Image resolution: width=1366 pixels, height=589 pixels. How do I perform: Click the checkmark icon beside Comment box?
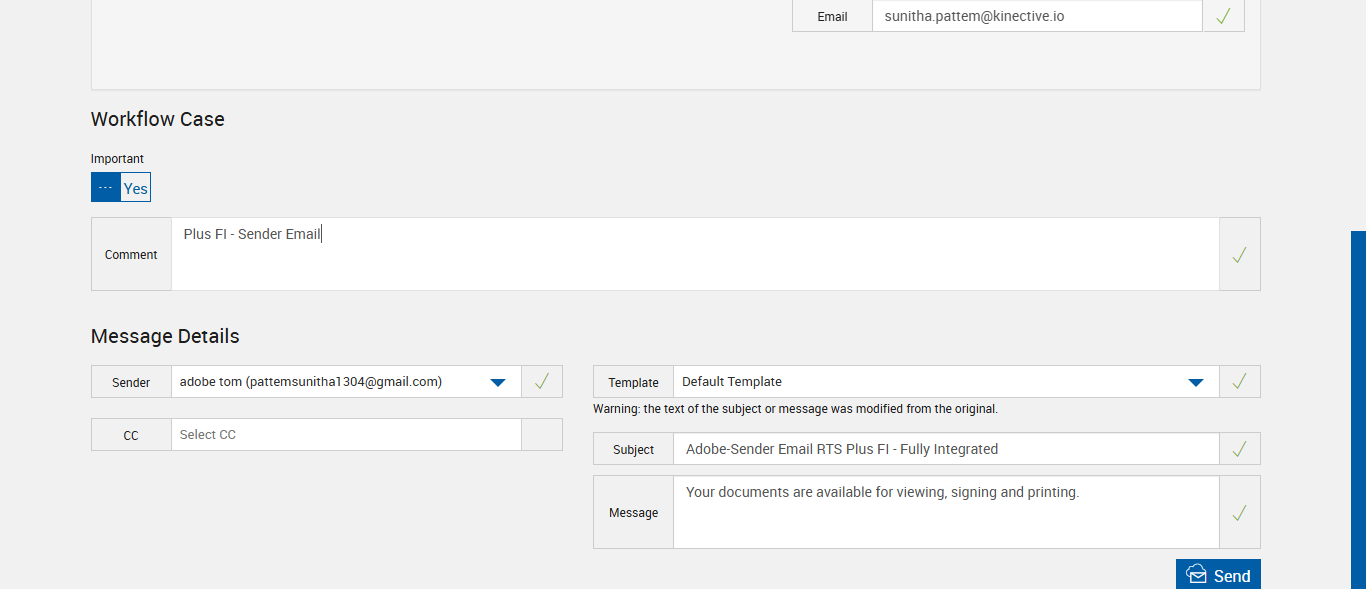pyautogui.click(x=1239, y=255)
